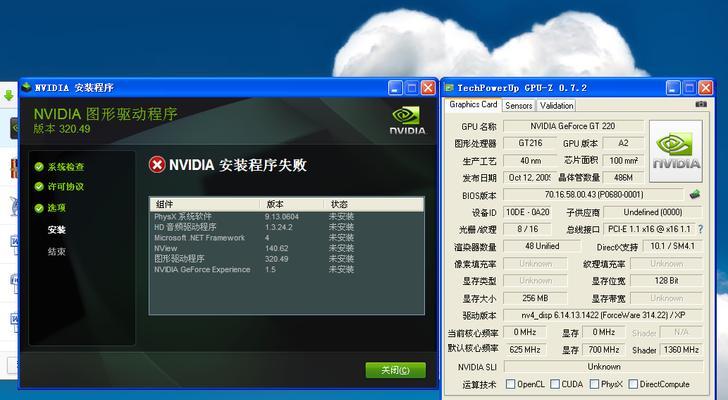Click the 设备ID field 10DE - 0A20
This screenshot has width=728, height=400.
[x=527, y=212]
